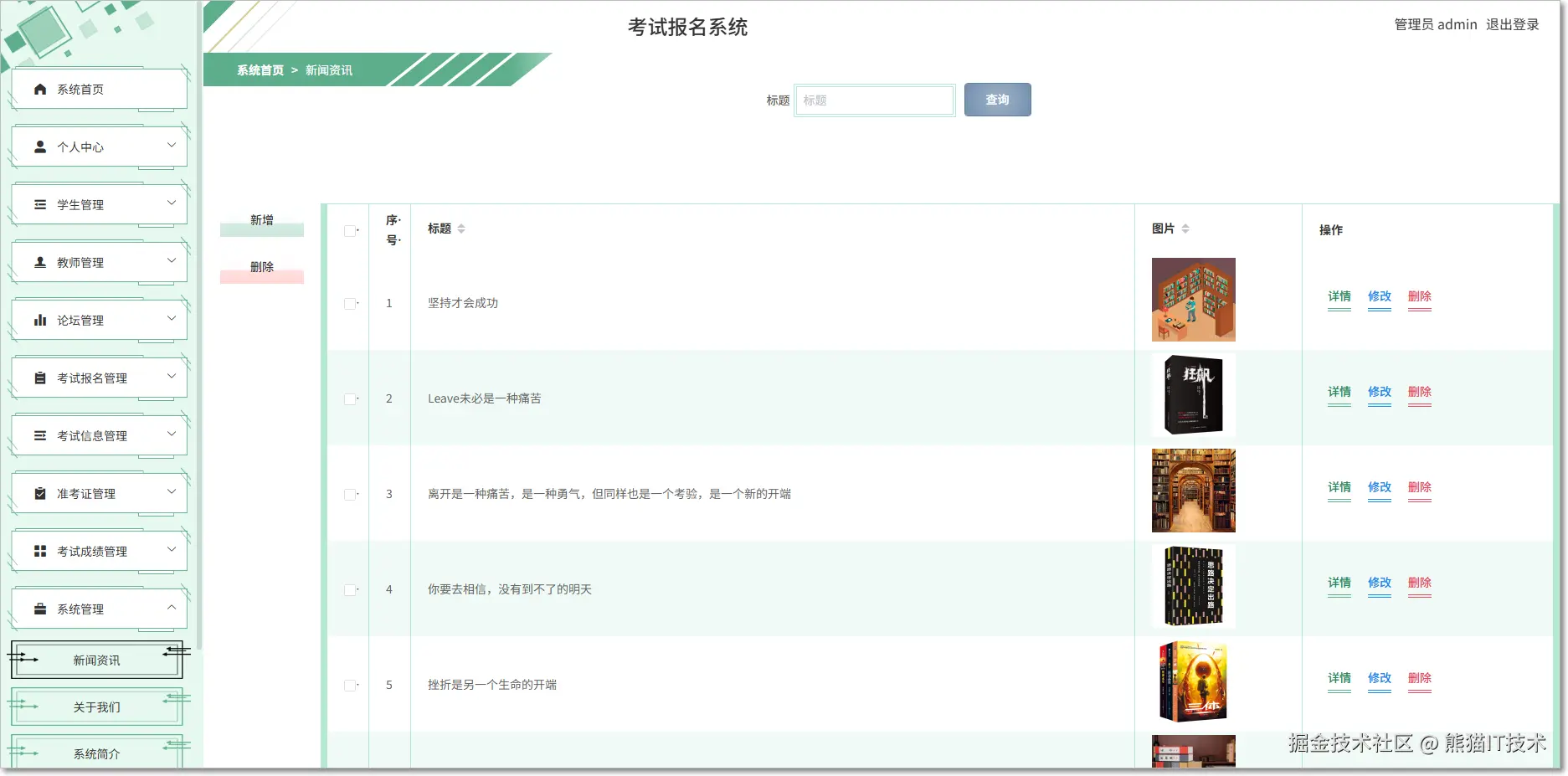Viewport: 1568px width, 776px height.
Task: Expand the 学生管理 menu chevron
Action: pos(172,203)
